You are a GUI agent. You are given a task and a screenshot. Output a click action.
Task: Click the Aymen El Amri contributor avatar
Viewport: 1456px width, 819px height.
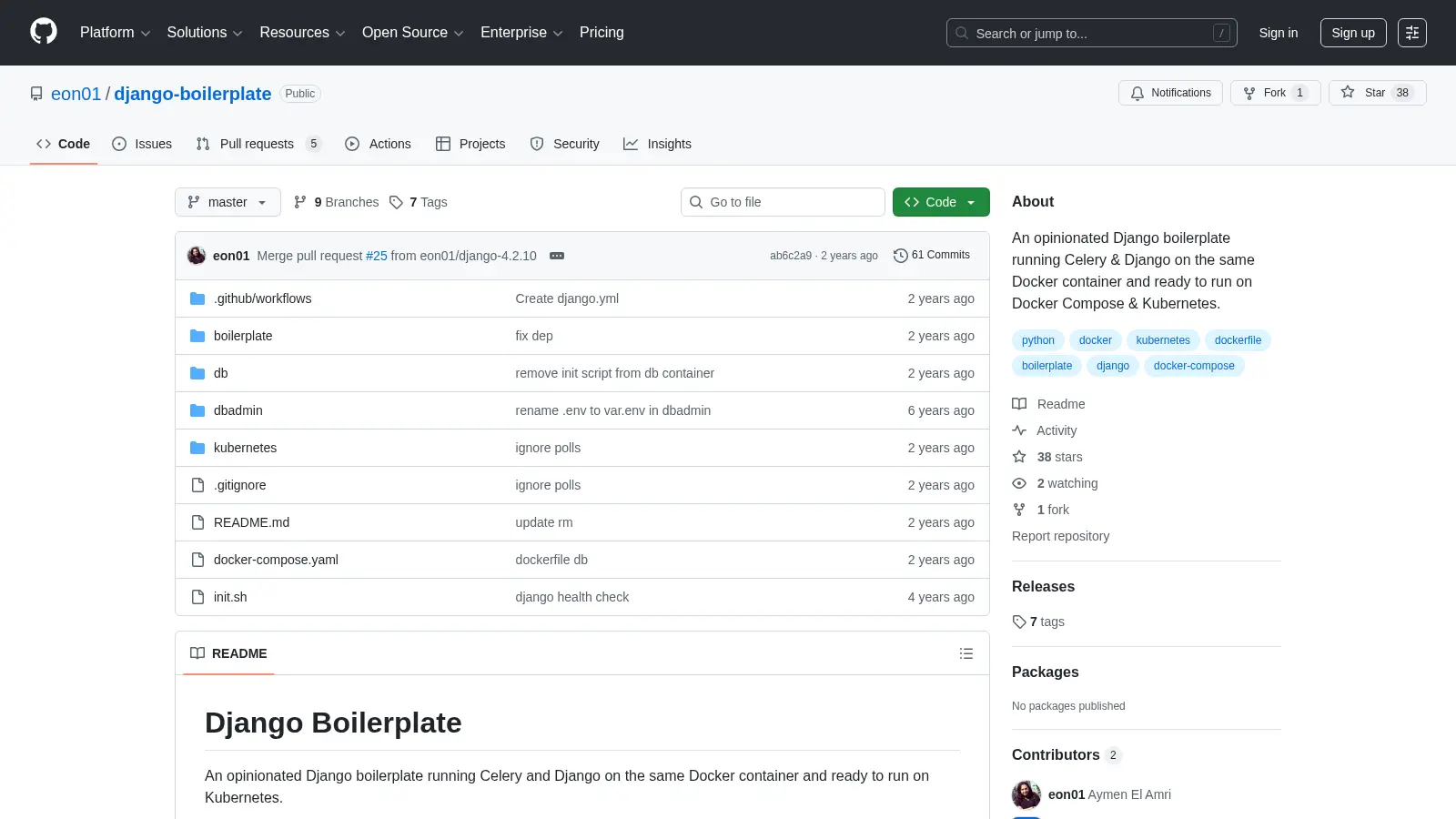(x=1026, y=794)
